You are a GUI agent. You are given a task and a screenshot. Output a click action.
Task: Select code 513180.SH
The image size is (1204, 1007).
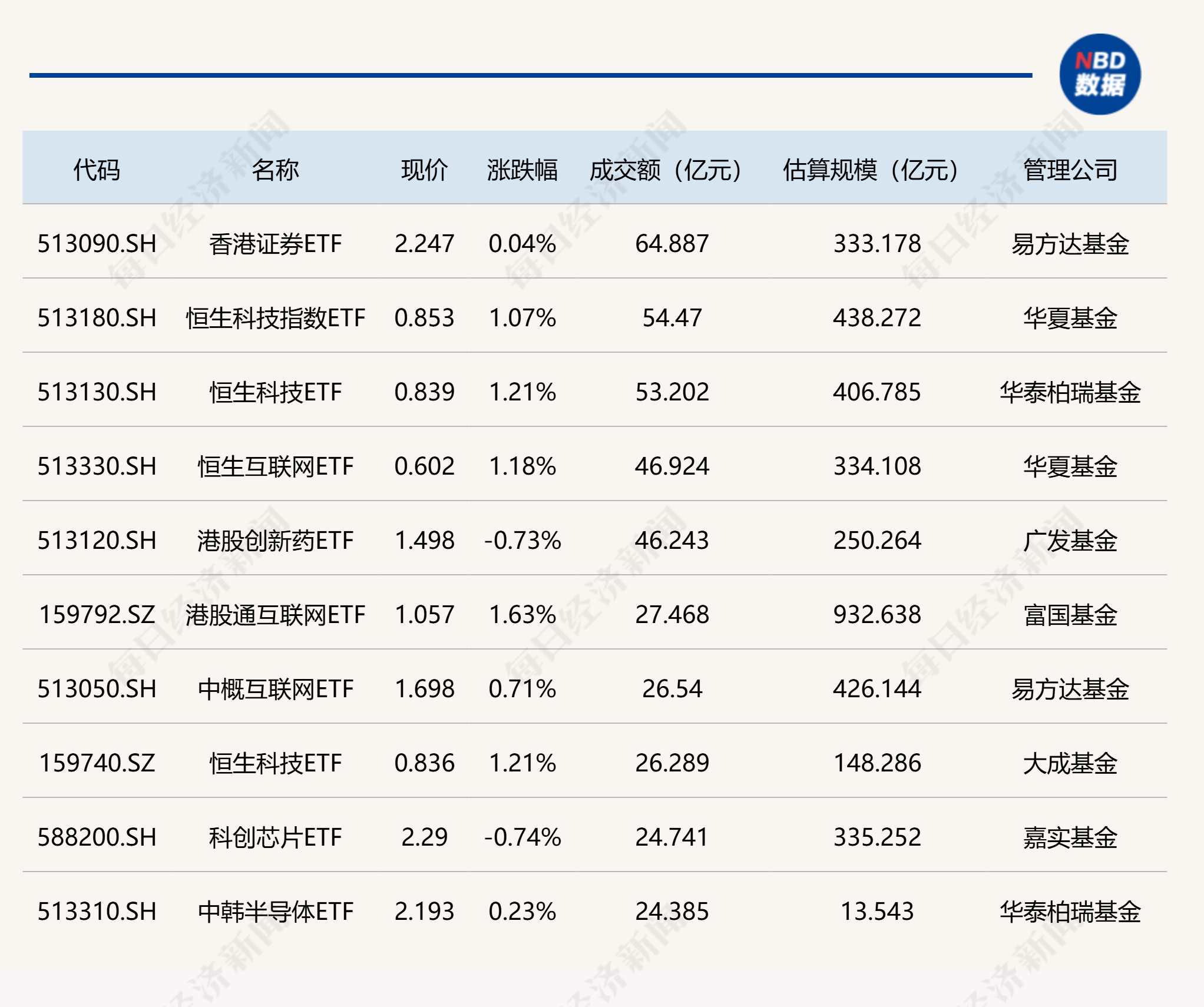97,318
